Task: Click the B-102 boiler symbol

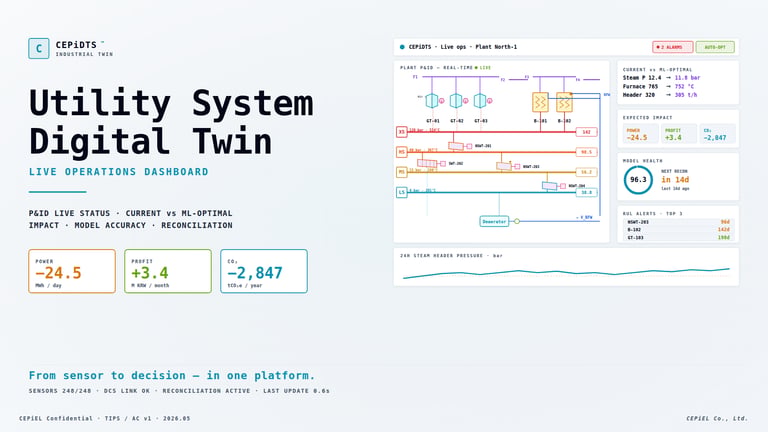Action: point(564,102)
